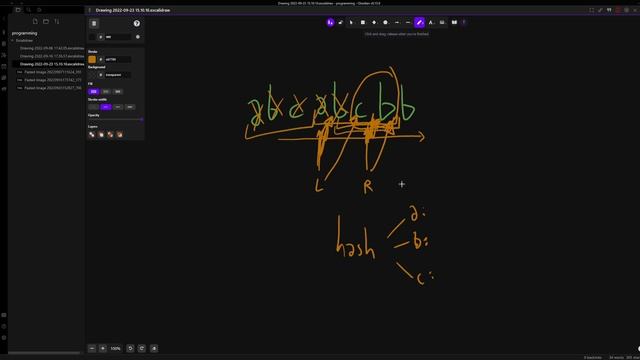Click the 34 words status entry
Screen dimensions: 640x360
coord(616,357)
